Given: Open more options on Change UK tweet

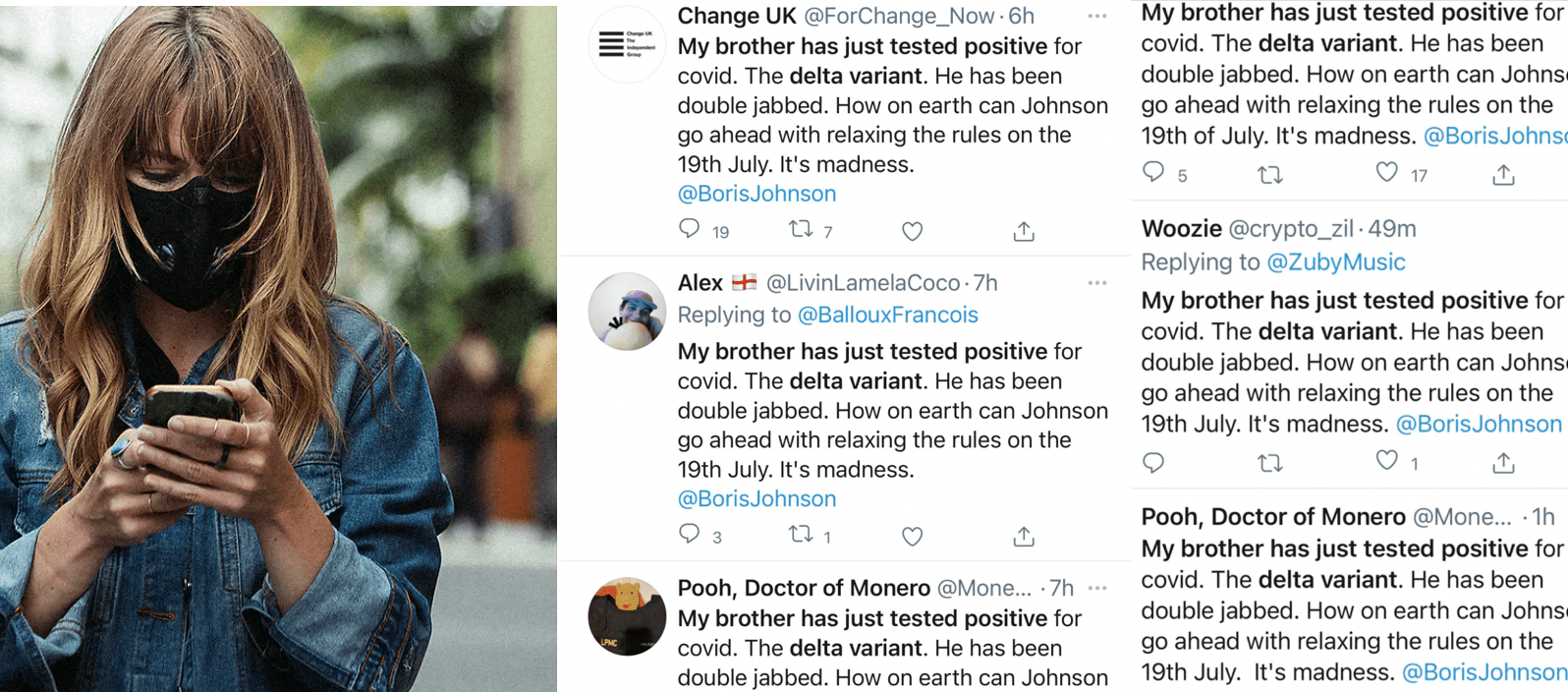Looking at the screenshot, I should (x=1097, y=16).
